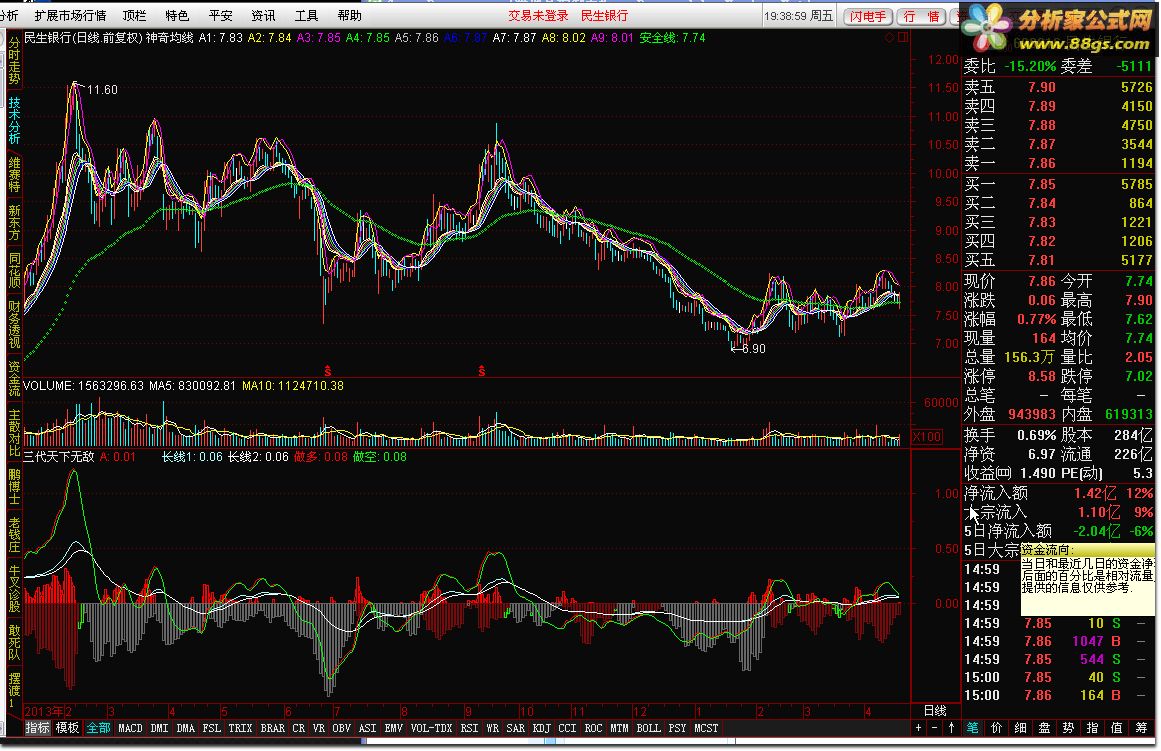Viewport: 1161px width, 751px height.
Task: Switch indicator to MCST
Action: [706, 728]
